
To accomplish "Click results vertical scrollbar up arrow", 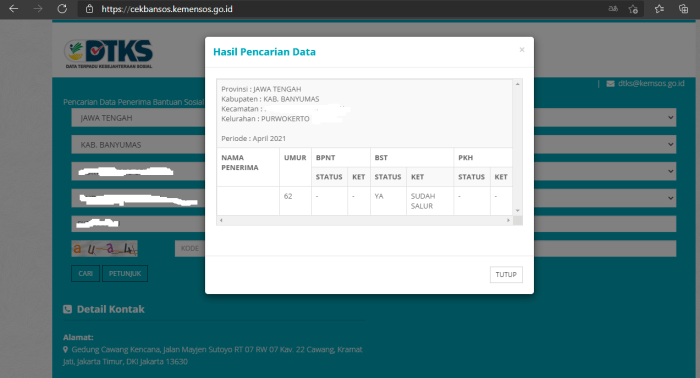I will (x=517, y=84).
